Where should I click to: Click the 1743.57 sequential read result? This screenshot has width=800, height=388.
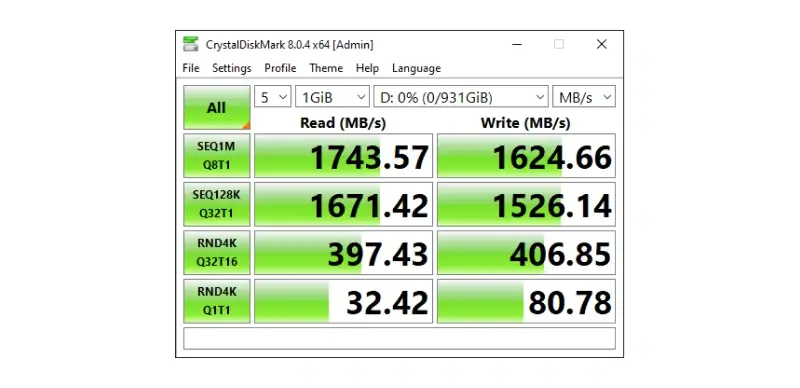coord(343,156)
